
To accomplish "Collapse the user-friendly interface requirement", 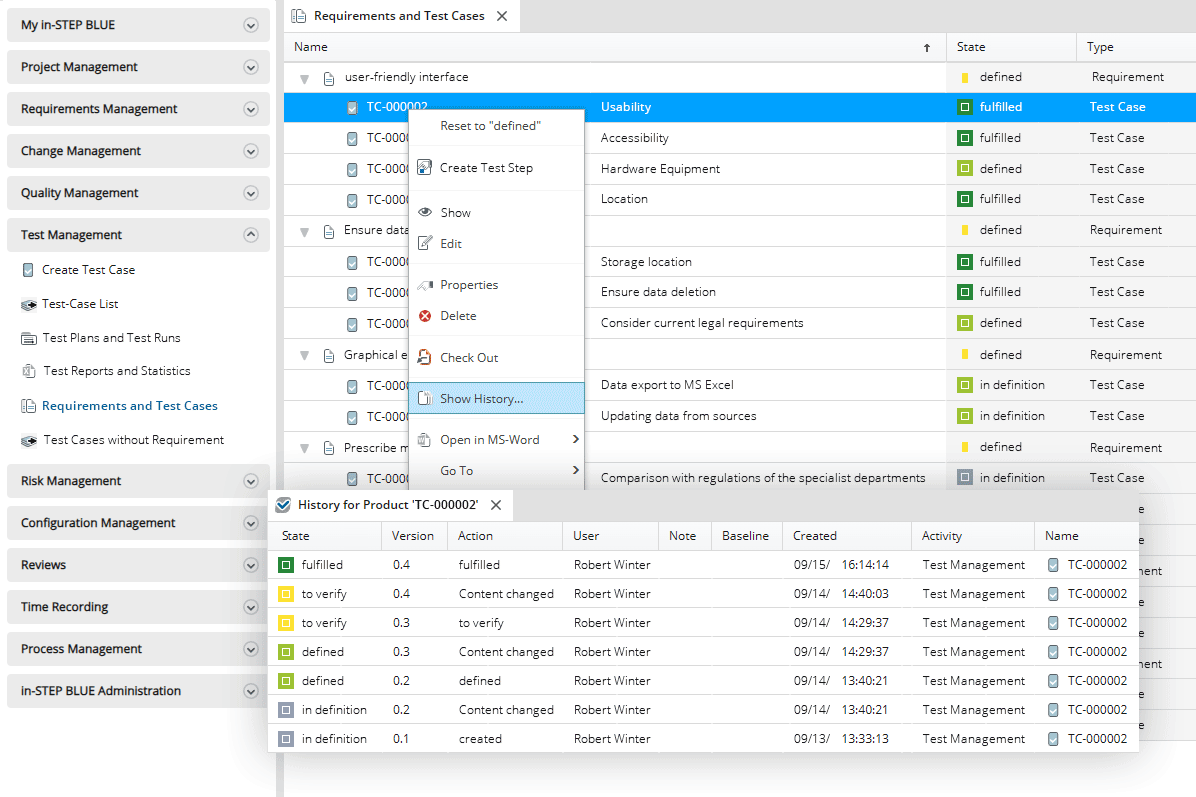I will point(305,78).
